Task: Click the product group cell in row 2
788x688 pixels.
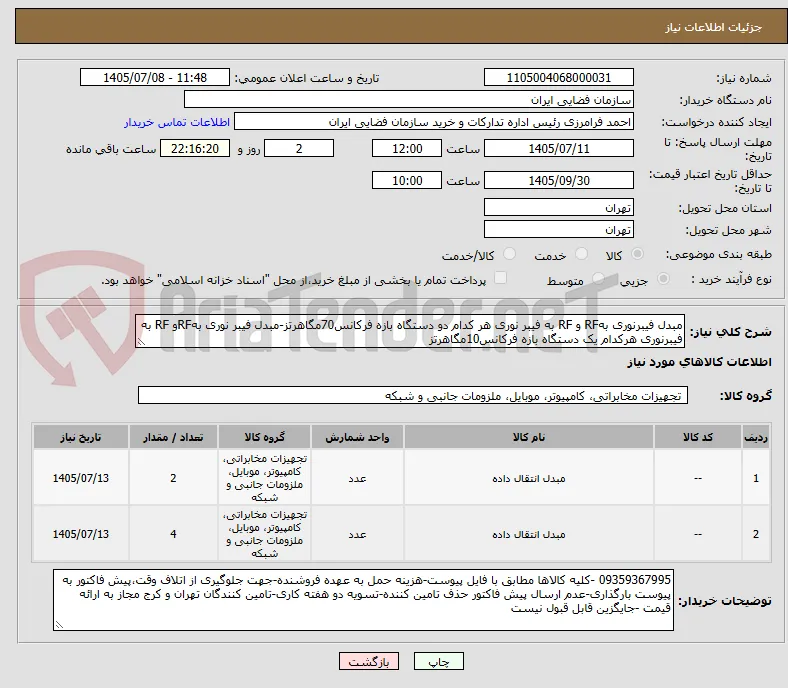Action: click(x=264, y=534)
